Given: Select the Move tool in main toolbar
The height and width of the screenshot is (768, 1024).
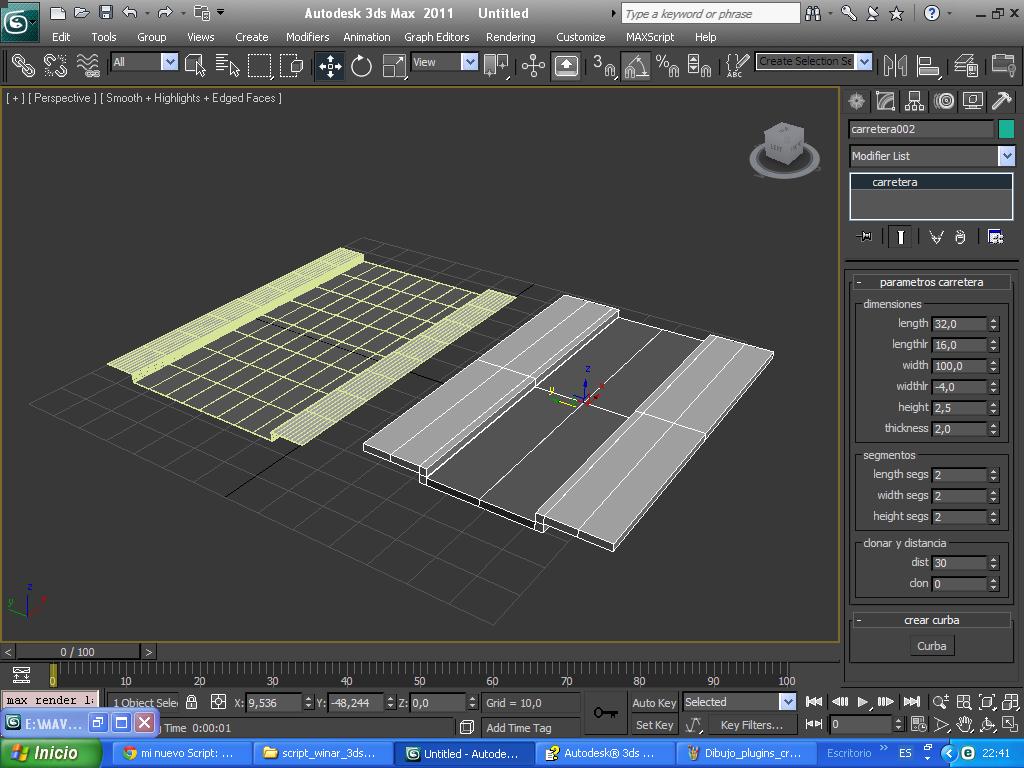Looking at the screenshot, I should coord(330,66).
